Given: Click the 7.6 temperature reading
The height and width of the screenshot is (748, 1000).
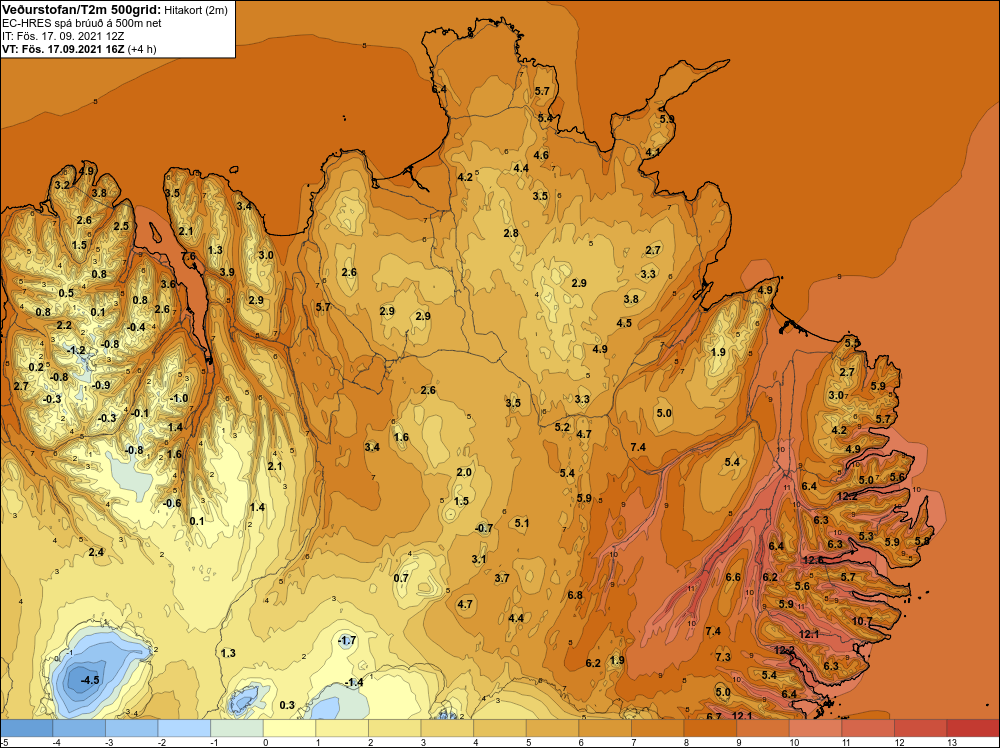Looking at the screenshot, I should coord(189,256).
